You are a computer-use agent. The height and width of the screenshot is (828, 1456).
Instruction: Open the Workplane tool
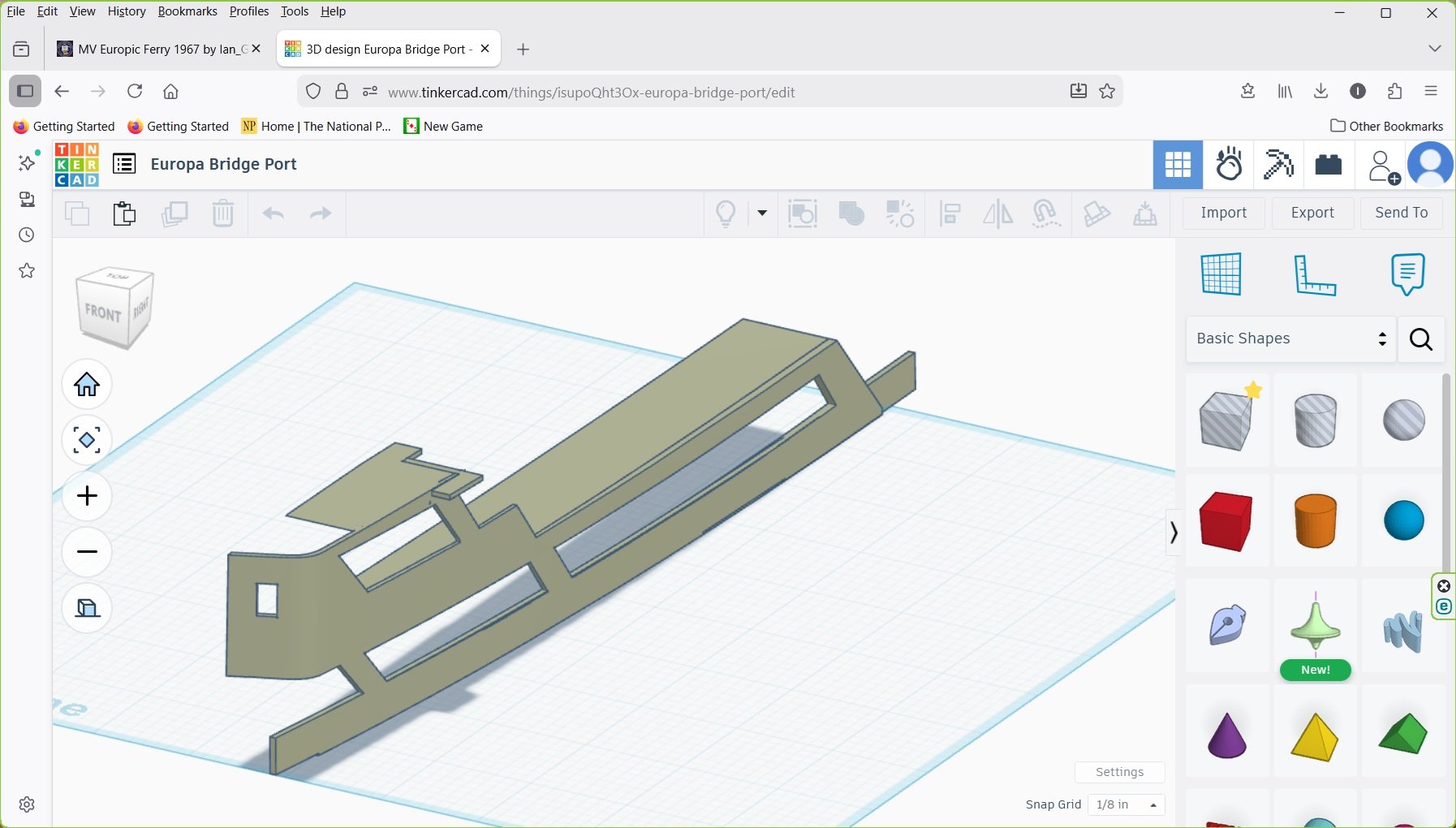coord(1221,274)
